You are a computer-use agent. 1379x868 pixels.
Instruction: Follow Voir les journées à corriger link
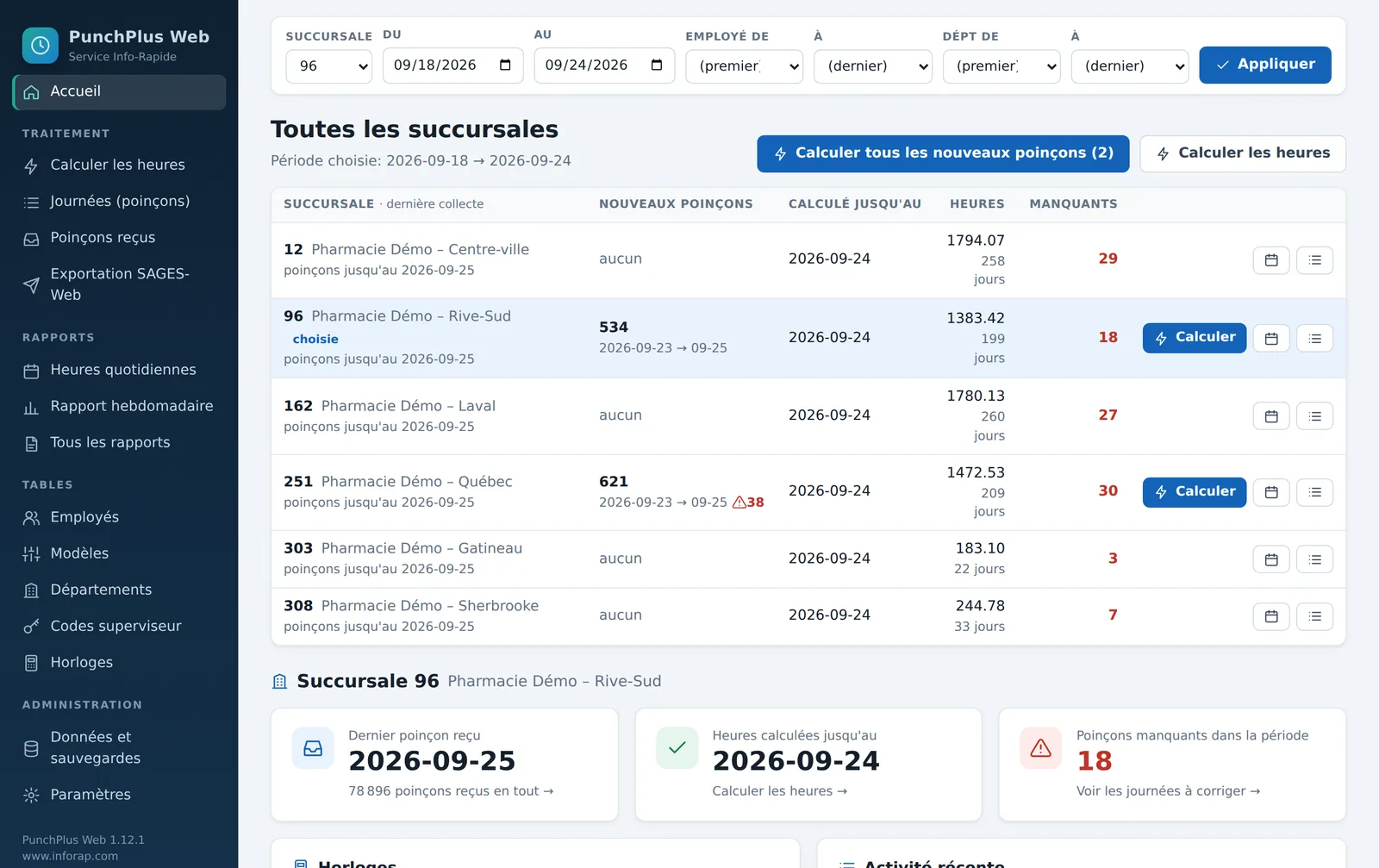[1168, 791]
